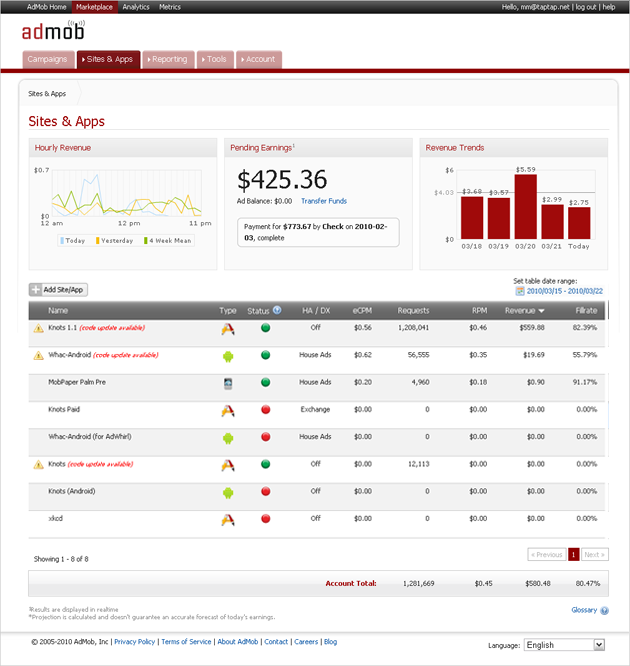The image size is (630, 666).
Task: Click the AdMob logo
Action: (x=55, y=30)
